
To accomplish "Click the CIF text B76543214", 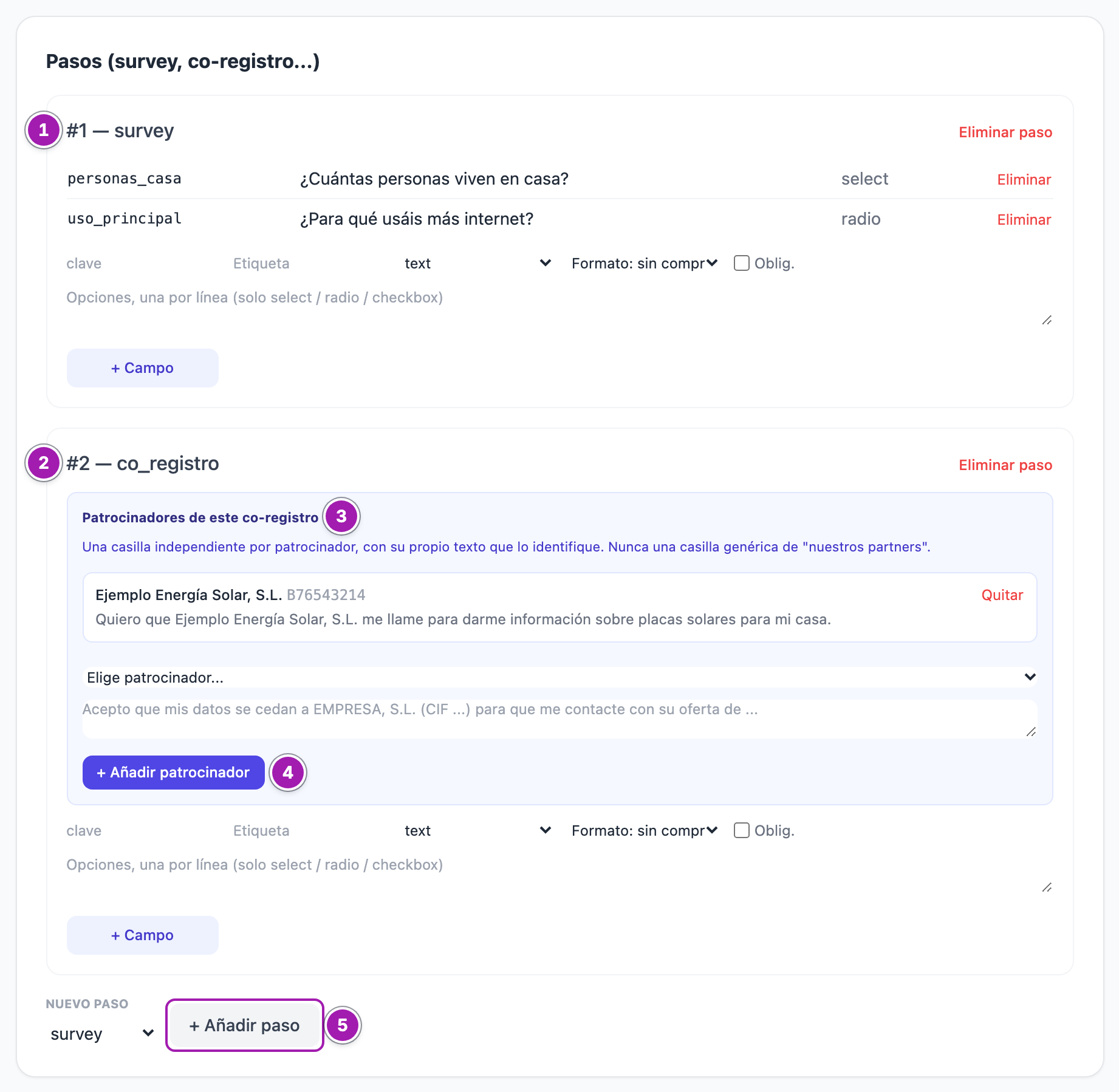I will (326, 595).
